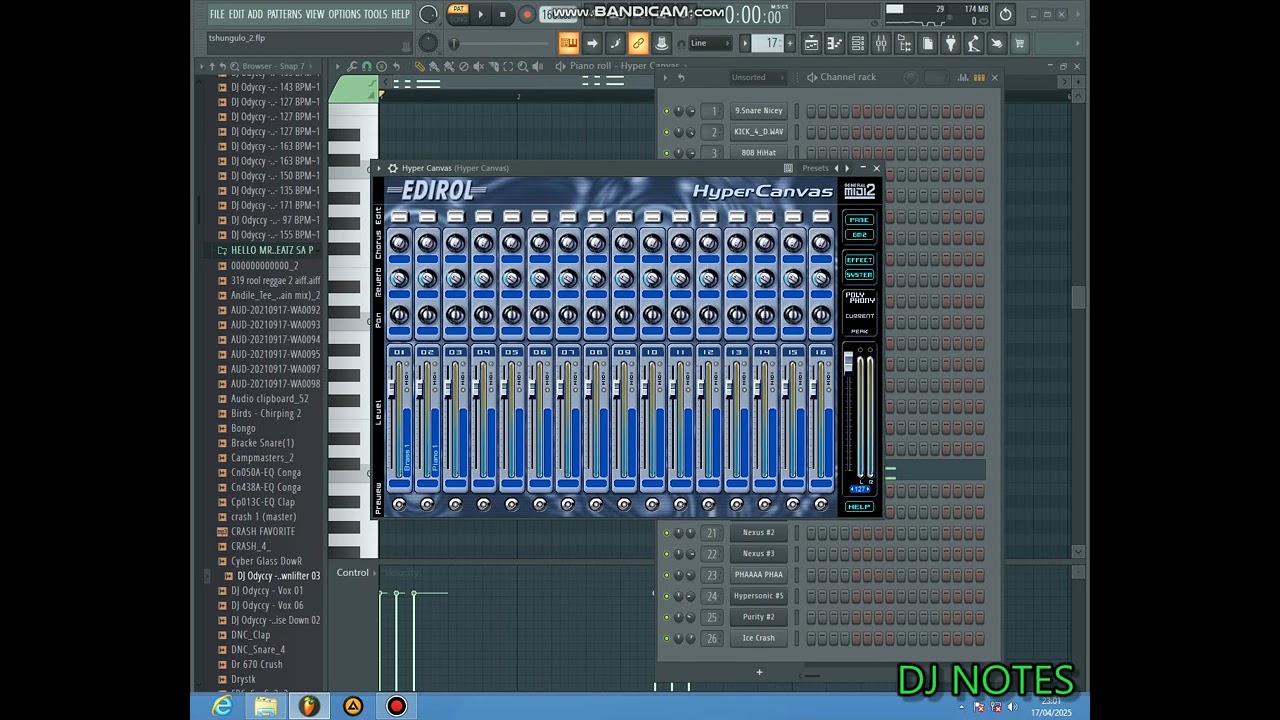Toggle the highlighted link icon in toolbar
The width and height of the screenshot is (1280, 720).
pos(638,43)
